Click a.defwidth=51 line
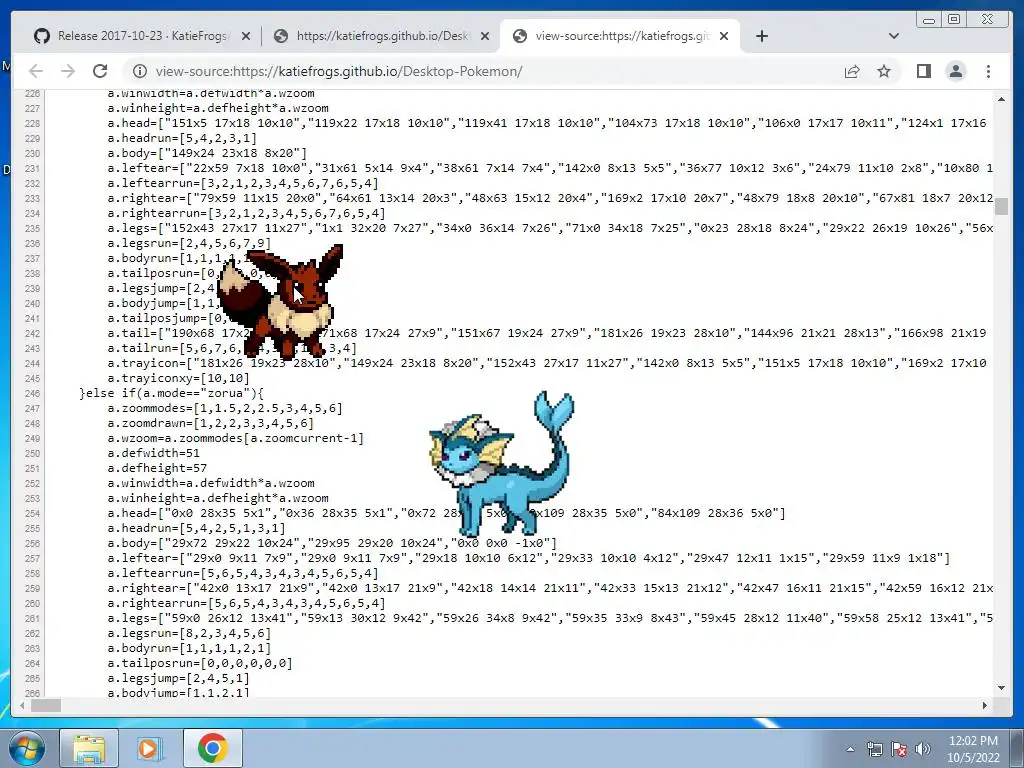Screen dimensions: 1024x768 click(154, 453)
